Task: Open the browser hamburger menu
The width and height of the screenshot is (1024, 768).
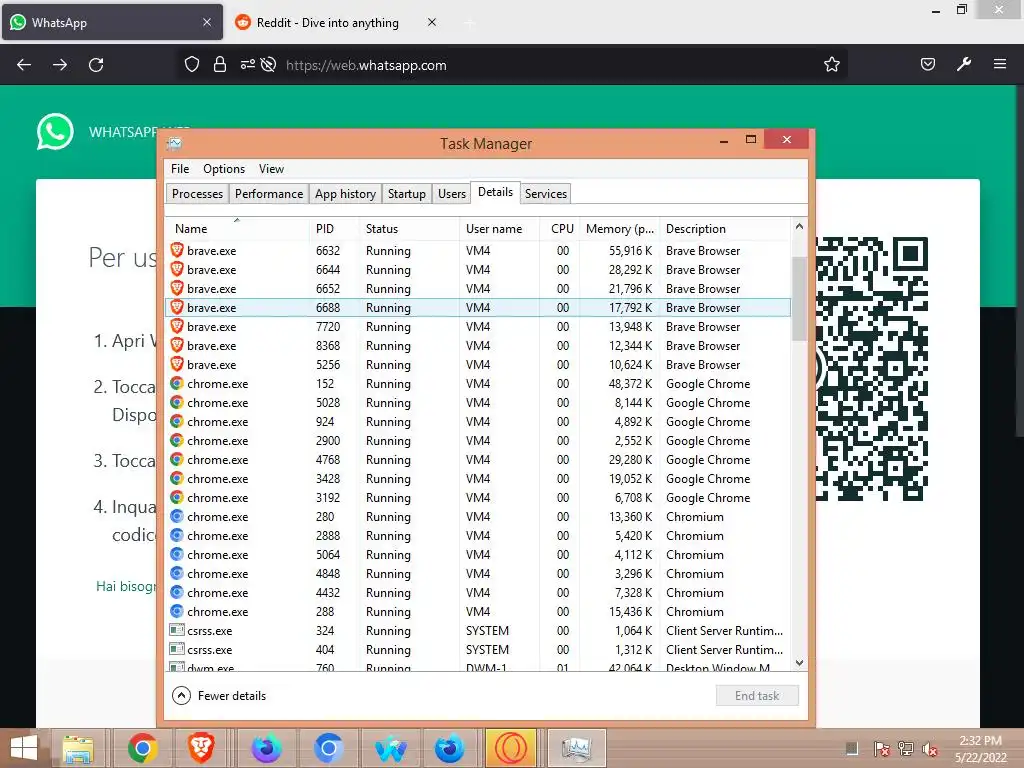Action: tap(1000, 64)
